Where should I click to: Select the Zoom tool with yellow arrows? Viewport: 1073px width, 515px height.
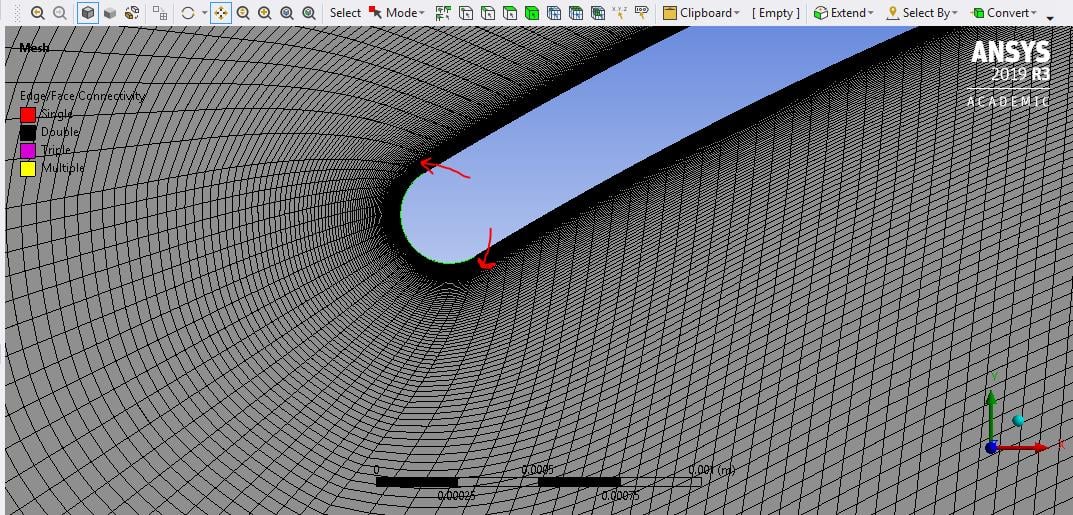click(x=243, y=12)
